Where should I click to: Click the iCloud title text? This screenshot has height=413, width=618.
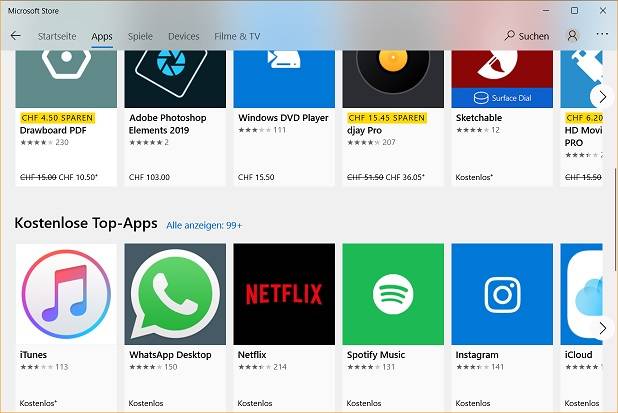(578, 355)
